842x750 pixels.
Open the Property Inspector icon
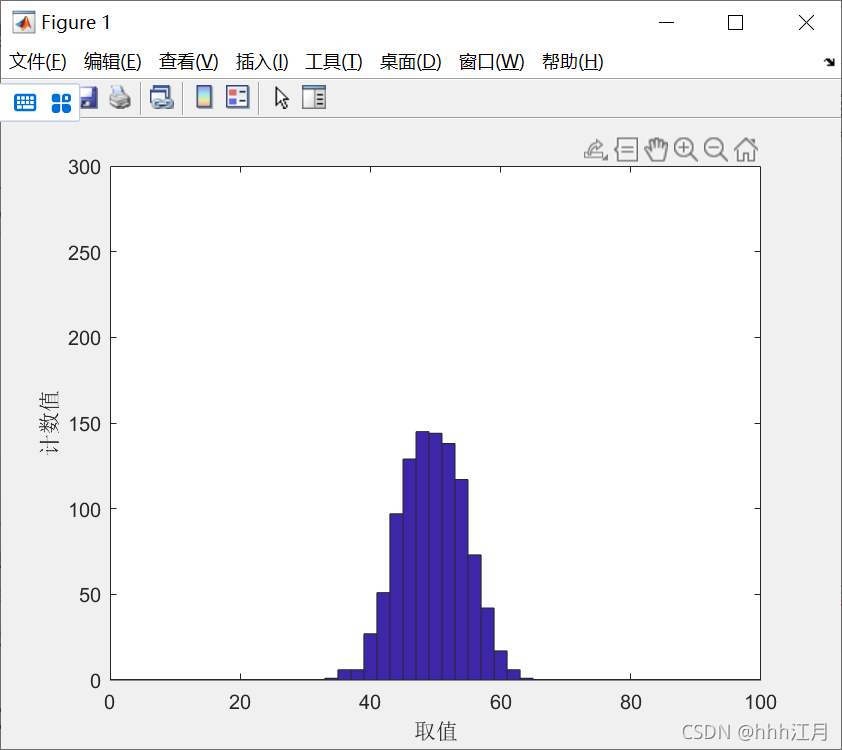click(314, 97)
